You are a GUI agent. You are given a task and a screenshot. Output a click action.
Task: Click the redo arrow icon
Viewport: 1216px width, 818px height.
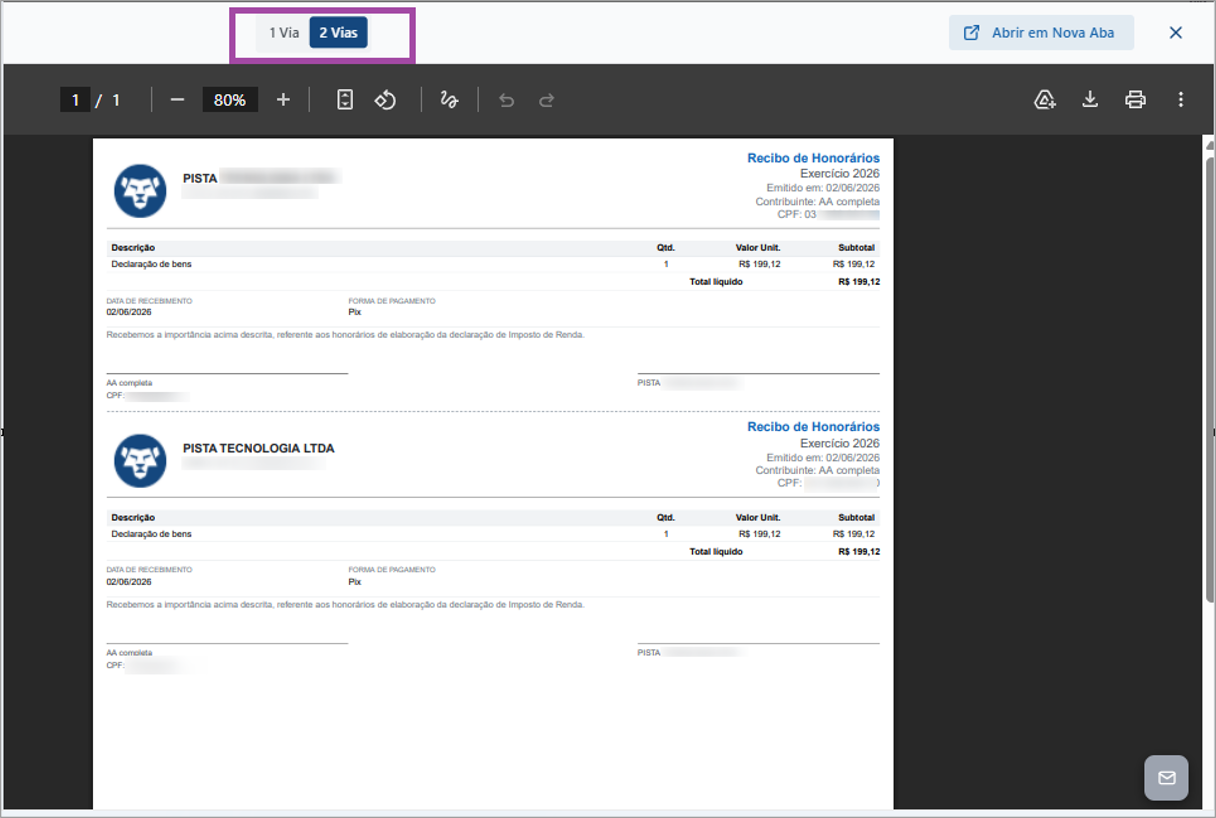(x=547, y=100)
